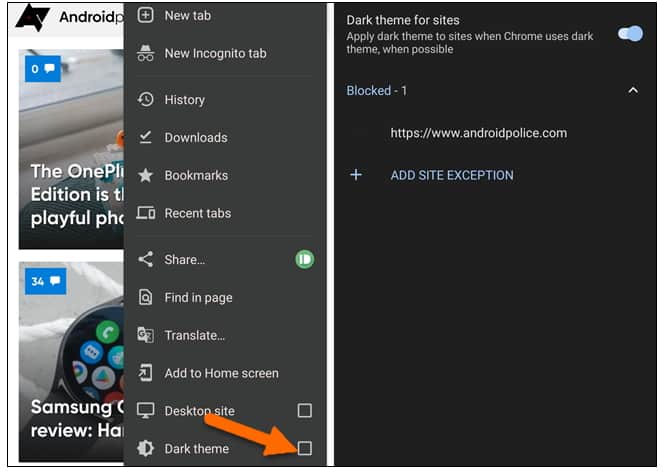Click the Share icon
The image size is (663, 472).
(145, 259)
